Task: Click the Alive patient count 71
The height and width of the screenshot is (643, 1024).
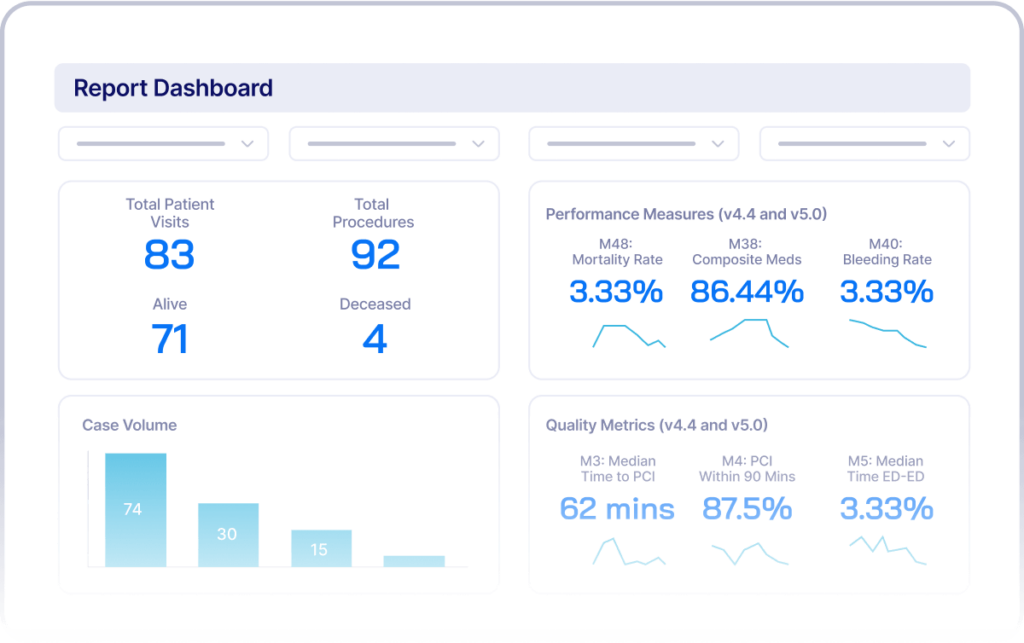Action: click(170, 339)
